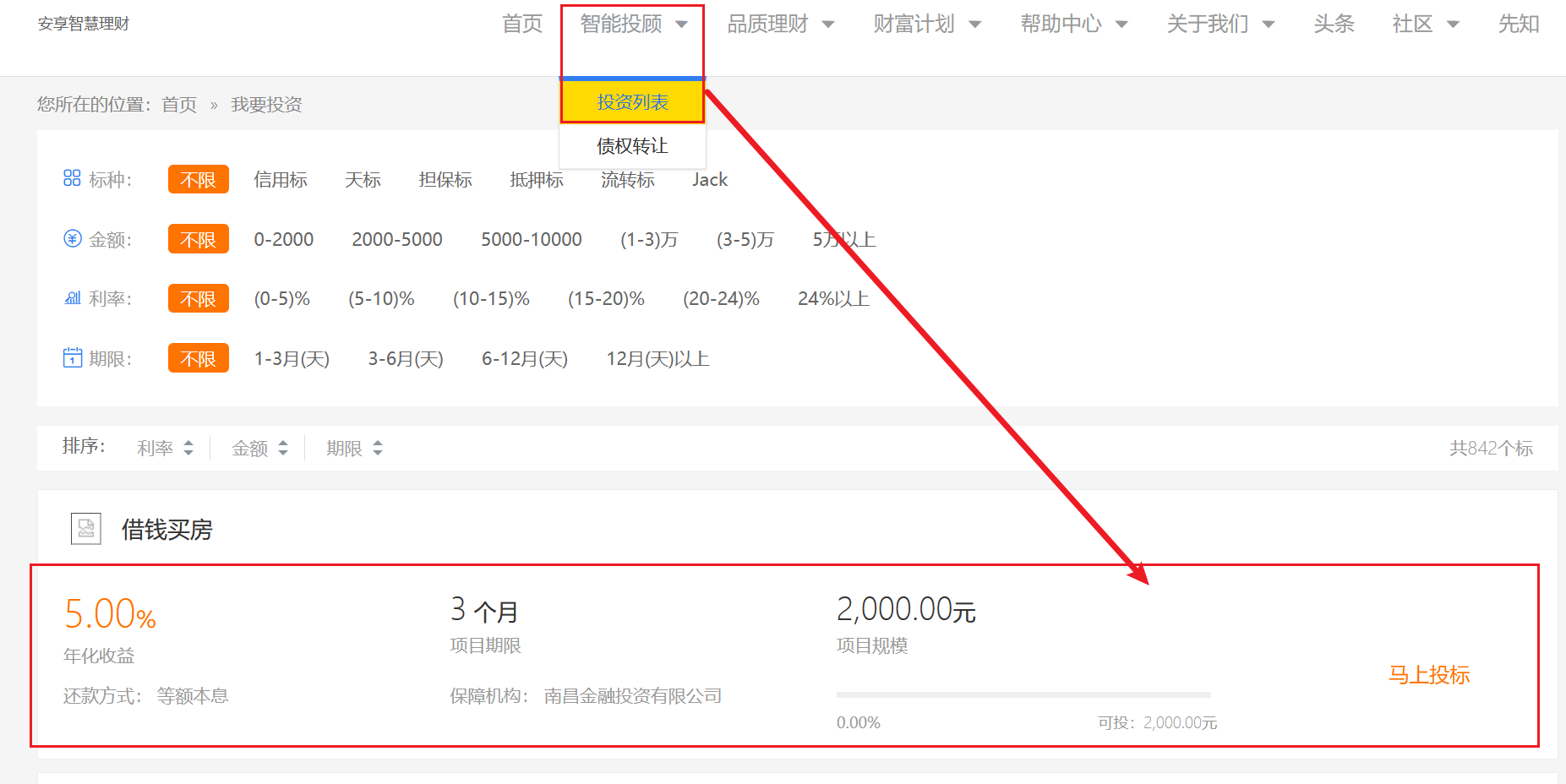Go to 首页 via breadcrumb link
1566x784 pixels.
pos(179,105)
